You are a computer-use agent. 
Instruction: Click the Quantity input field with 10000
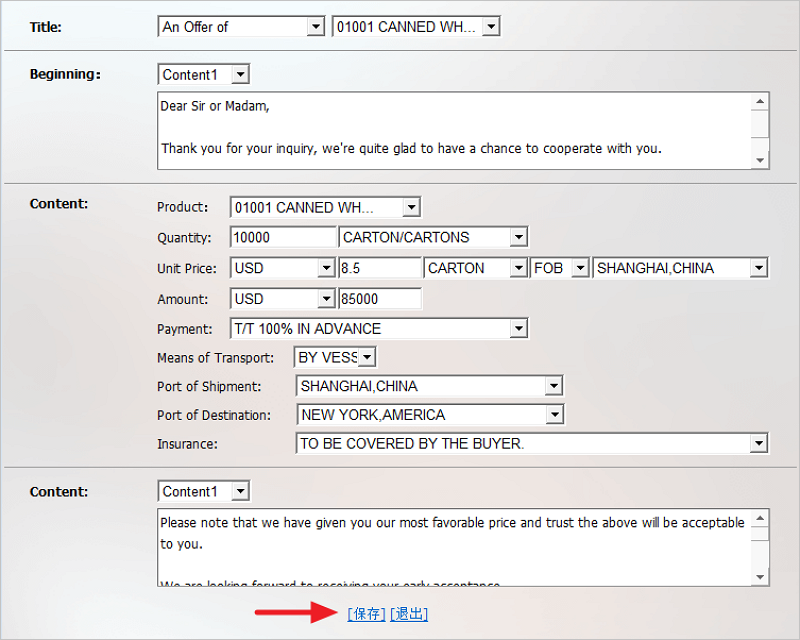click(283, 238)
